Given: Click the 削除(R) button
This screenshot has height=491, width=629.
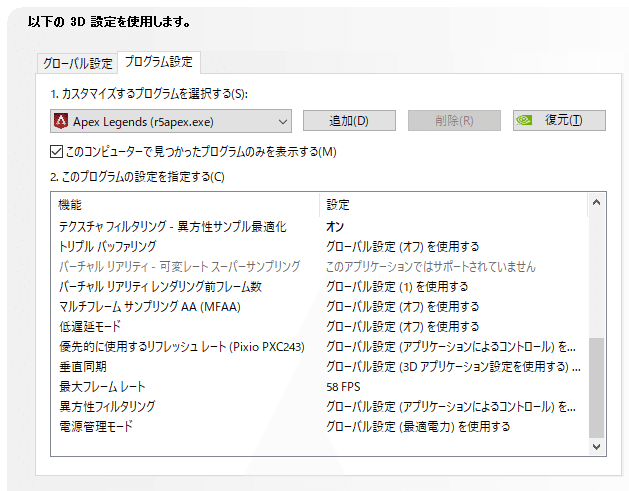Looking at the screenshot, I should (x=454, y=120).
